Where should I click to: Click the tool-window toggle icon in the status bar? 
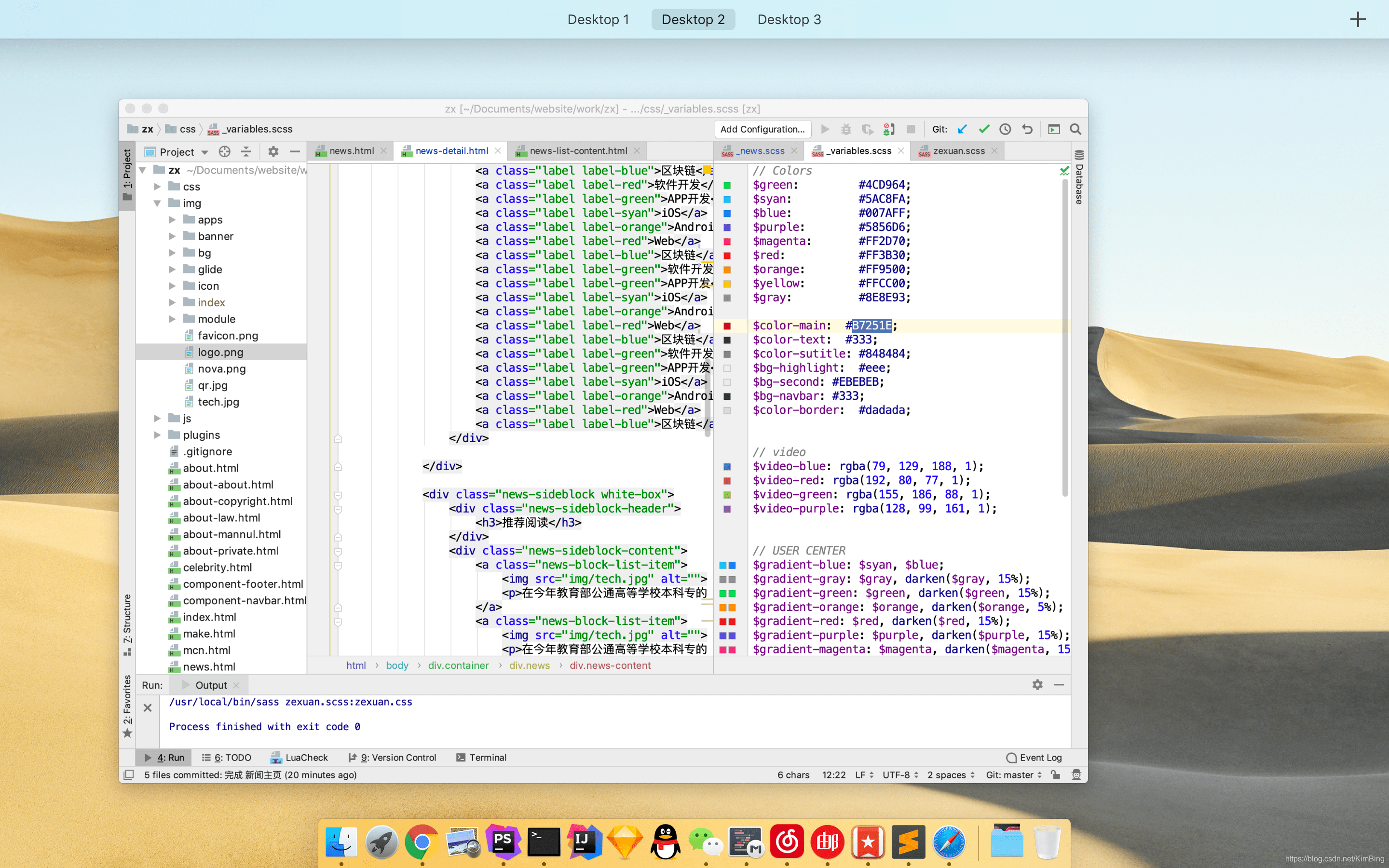129,774
